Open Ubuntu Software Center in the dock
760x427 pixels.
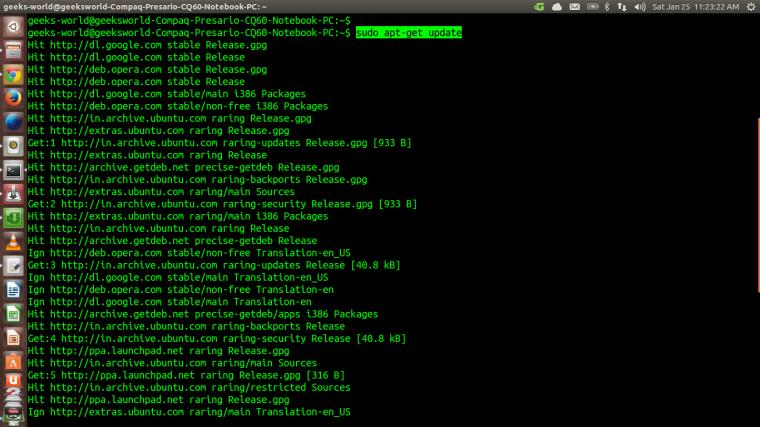[13, 361]
